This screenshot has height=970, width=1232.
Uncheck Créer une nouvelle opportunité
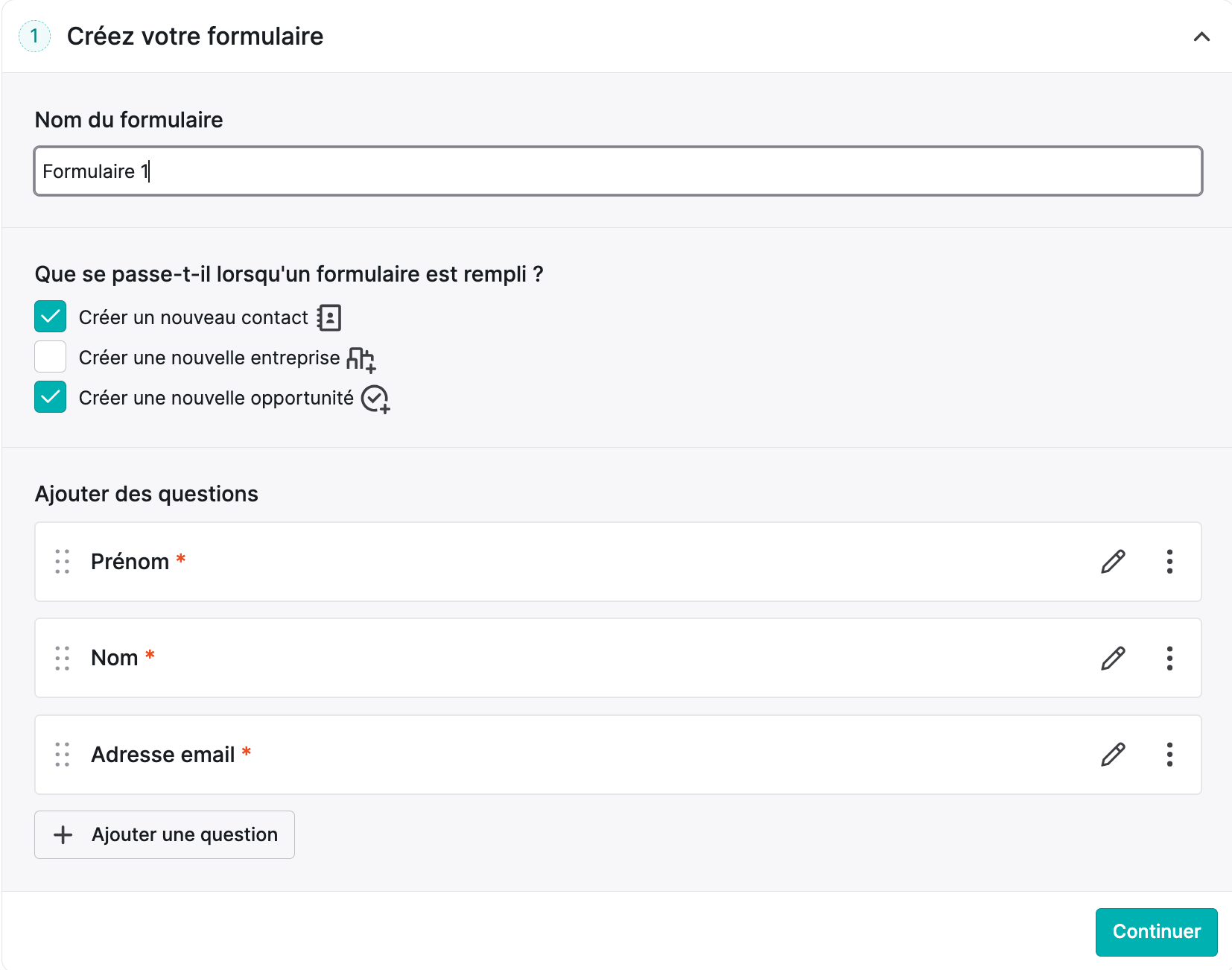tap(50, 397)
